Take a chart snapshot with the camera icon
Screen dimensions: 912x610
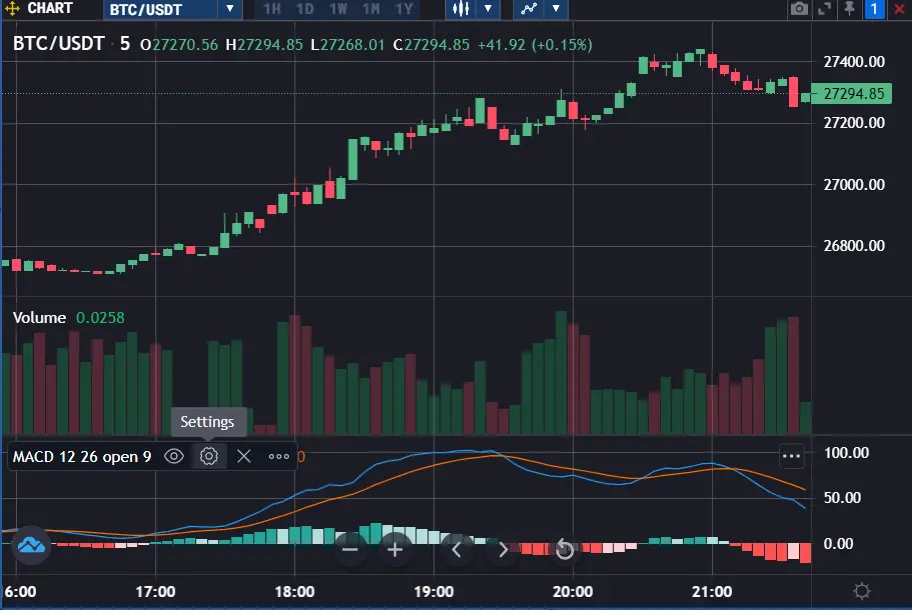pos(799,9)
